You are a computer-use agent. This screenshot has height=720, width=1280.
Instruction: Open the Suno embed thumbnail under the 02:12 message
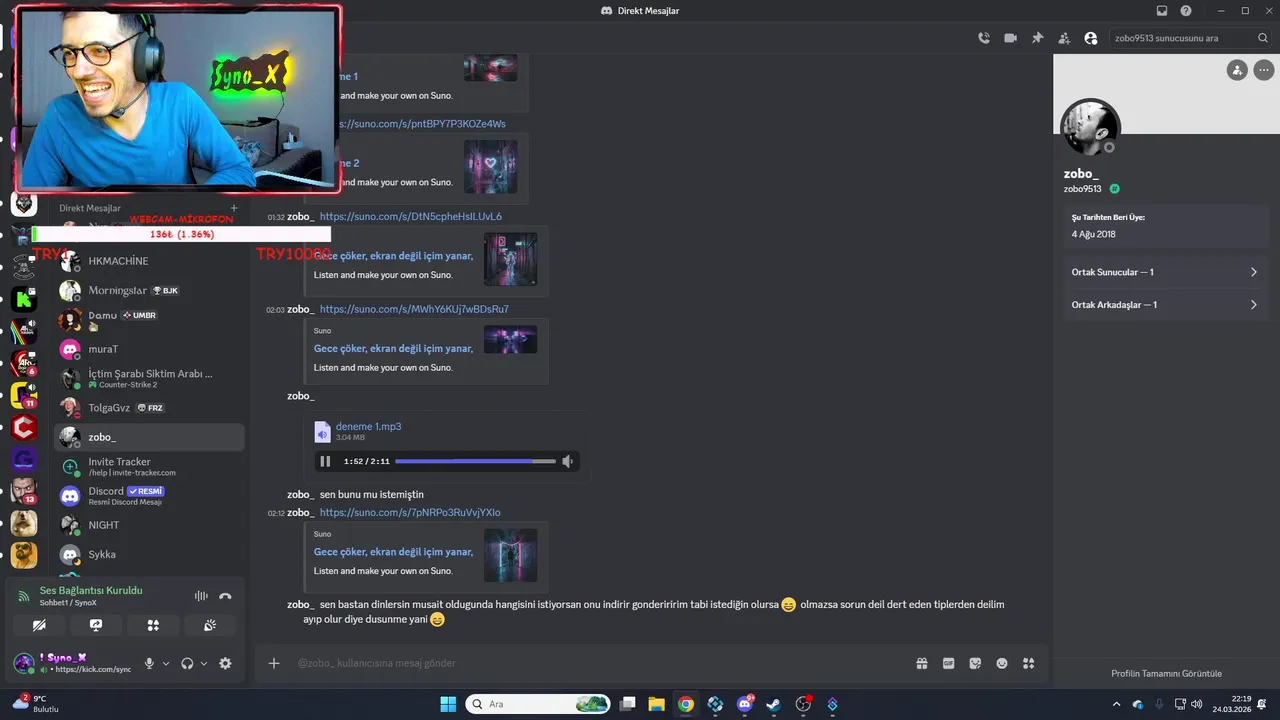(x=511, y=555)
